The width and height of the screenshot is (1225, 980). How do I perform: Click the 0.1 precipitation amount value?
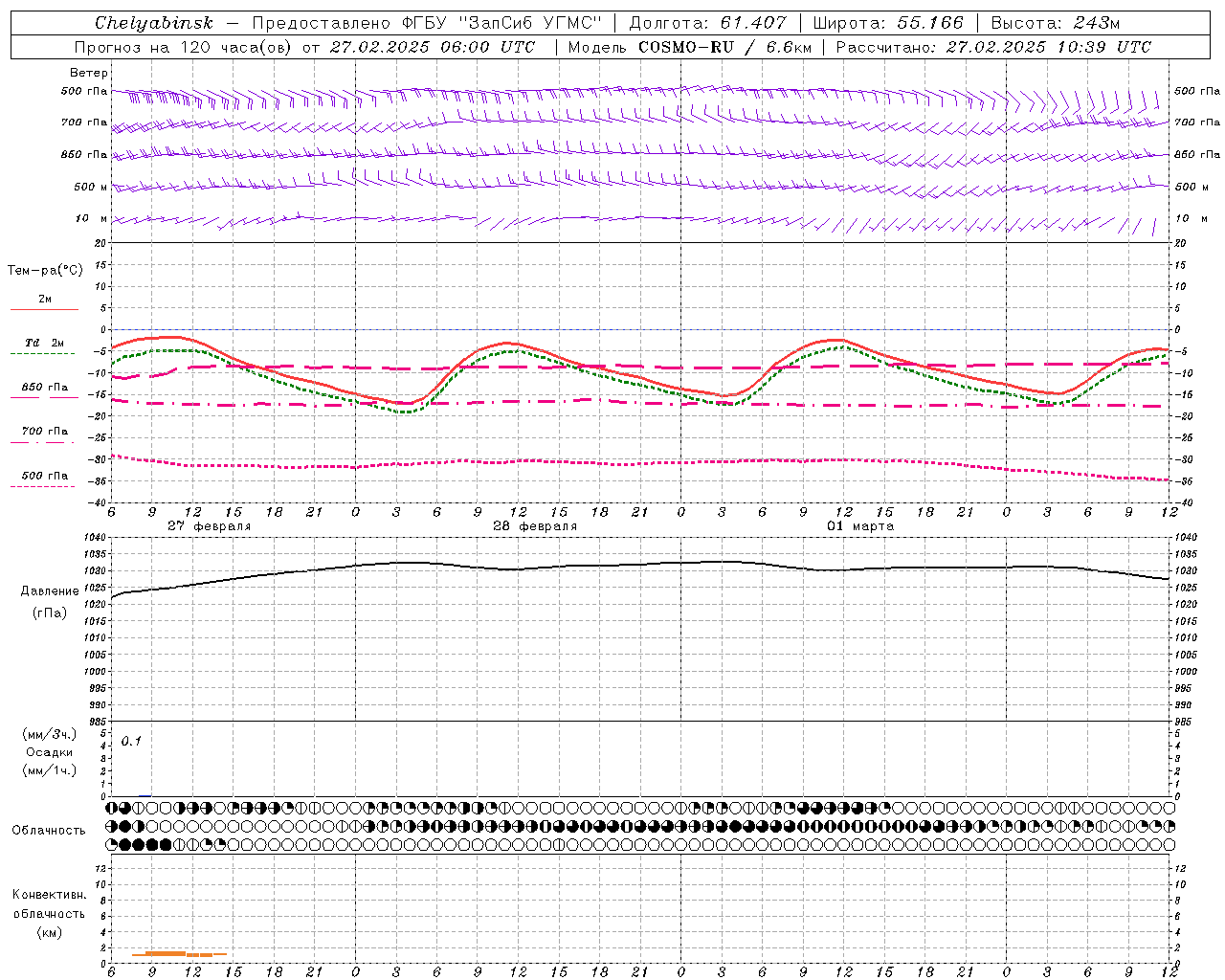131,741
